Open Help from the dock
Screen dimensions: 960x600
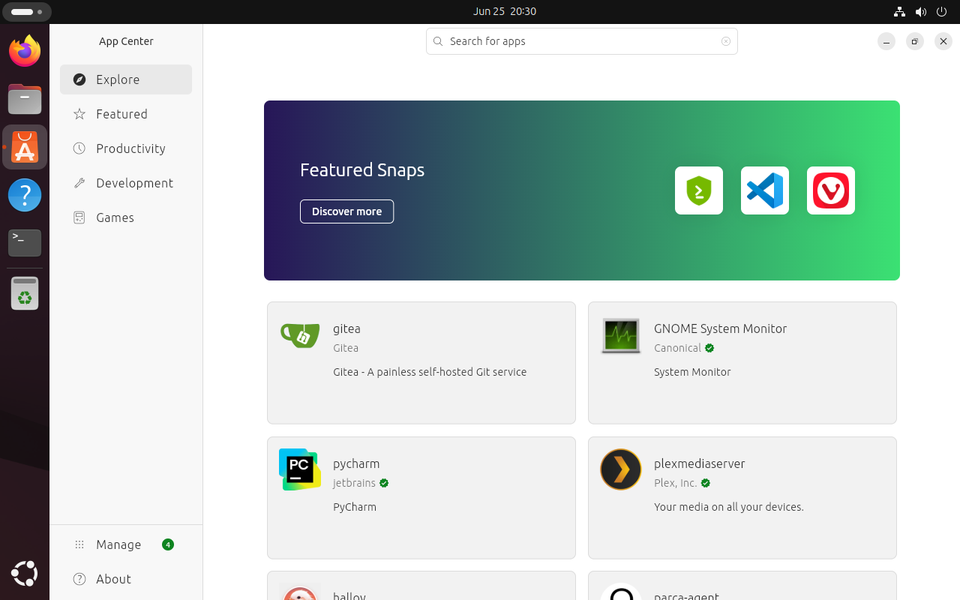(x=24, y=195)
